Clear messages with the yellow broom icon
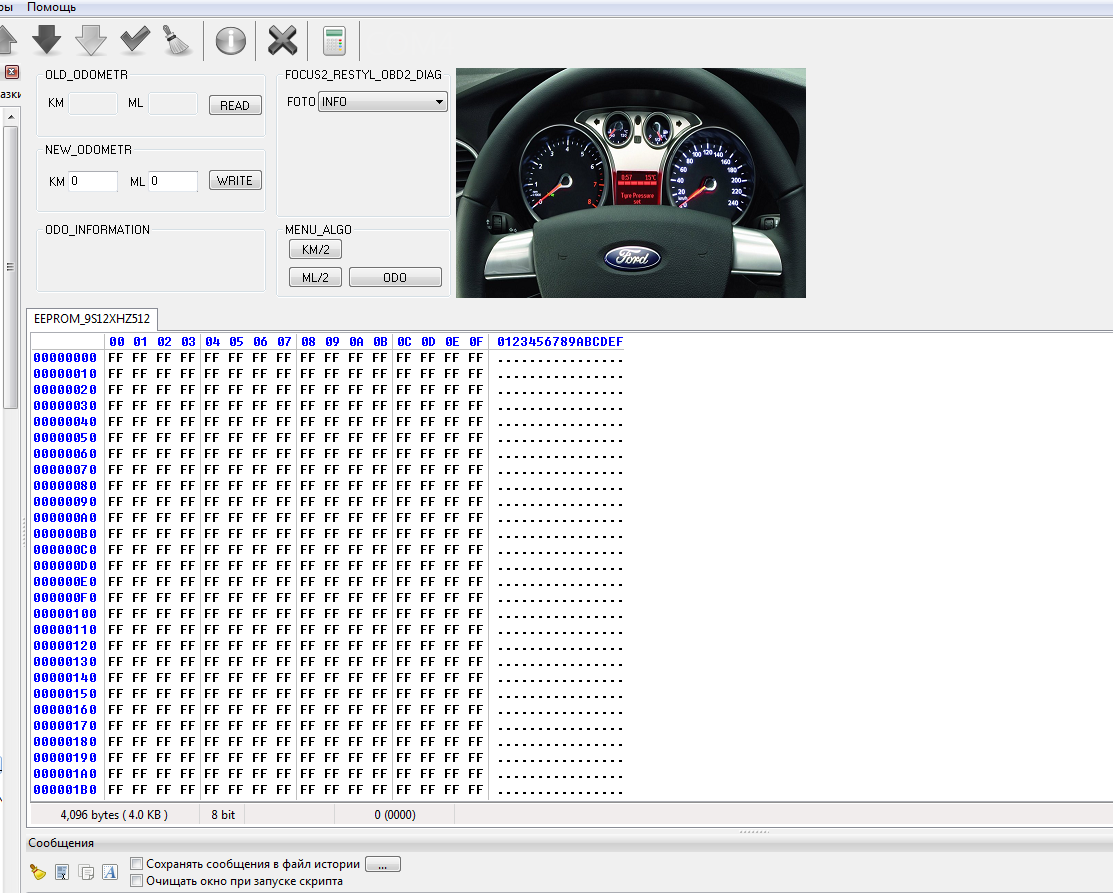 [x=38, y=872]
